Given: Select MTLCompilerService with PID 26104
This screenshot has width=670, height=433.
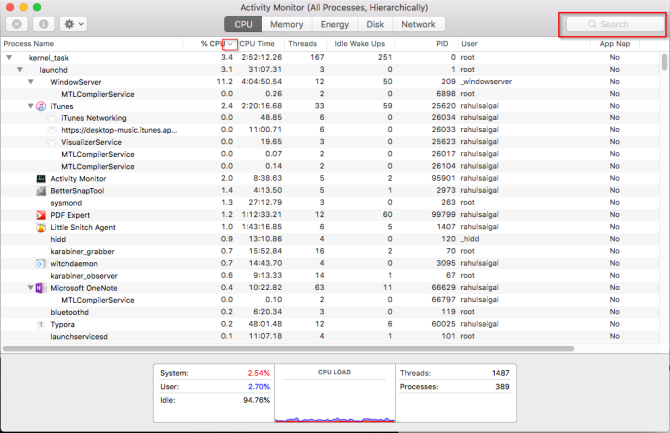Looking at the screenshot, I should (x=329, y=166).
